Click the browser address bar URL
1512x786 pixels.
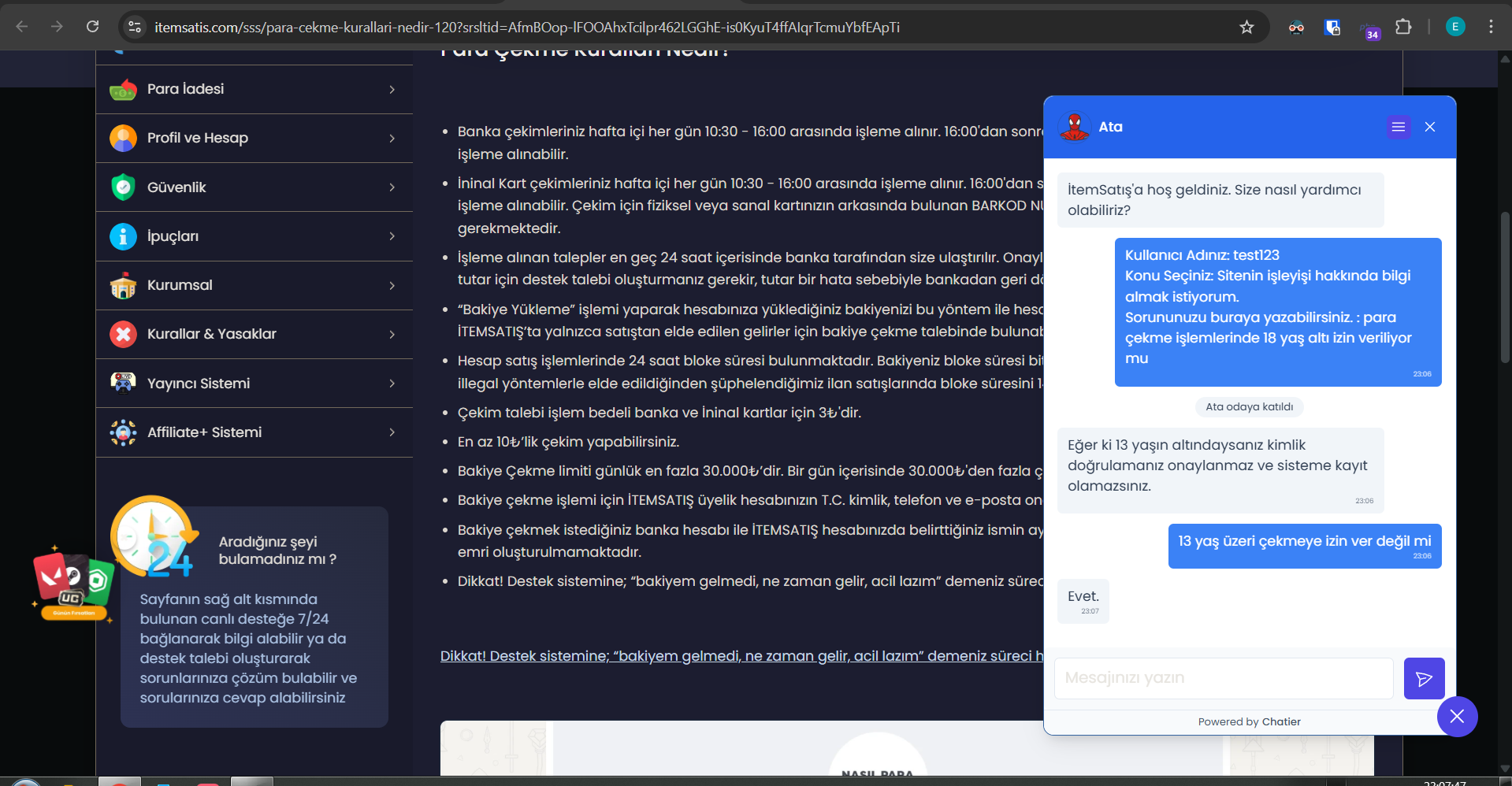(527, 27)
